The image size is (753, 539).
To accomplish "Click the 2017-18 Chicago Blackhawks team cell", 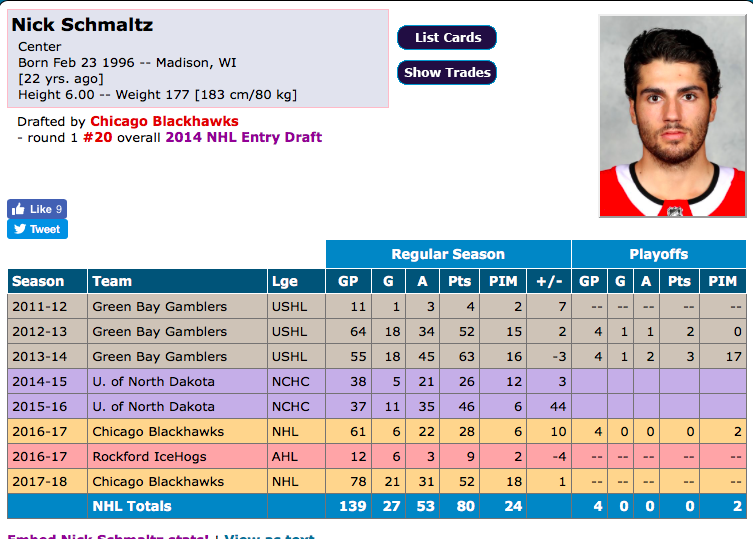I will pos(177,481).
